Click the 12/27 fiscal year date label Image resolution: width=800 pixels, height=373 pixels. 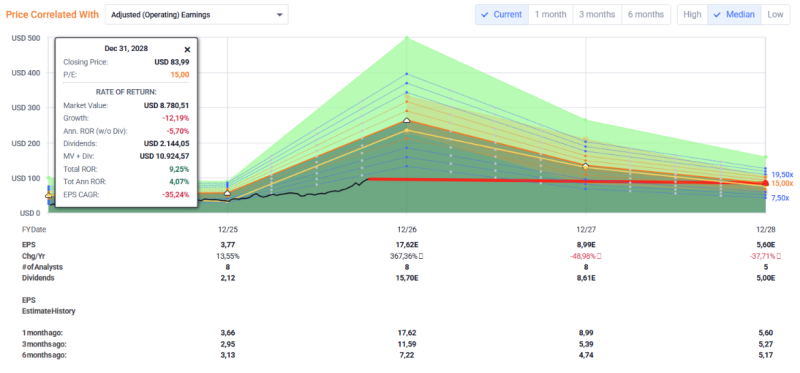coord(586,230)
